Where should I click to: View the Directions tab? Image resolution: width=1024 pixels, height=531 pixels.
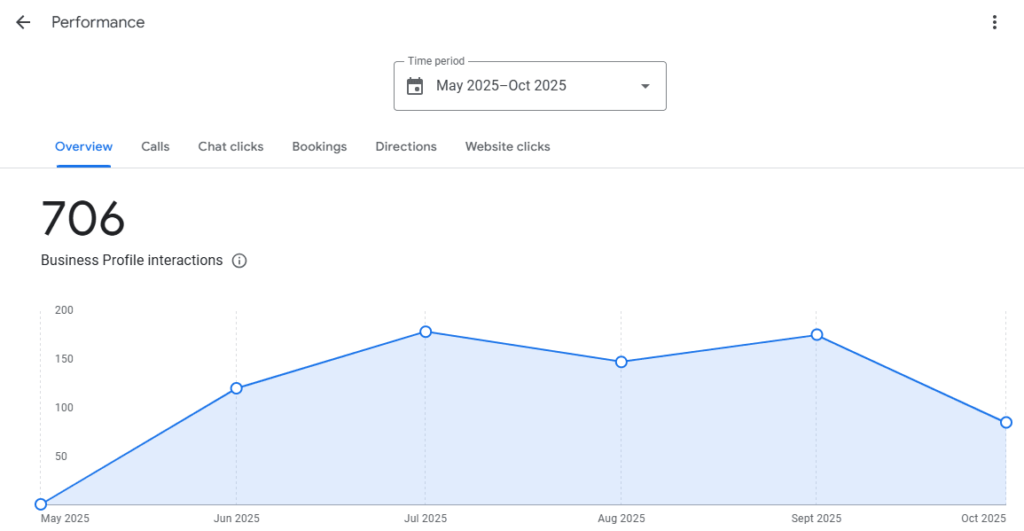pyautogui.click(x=406, y=147)
